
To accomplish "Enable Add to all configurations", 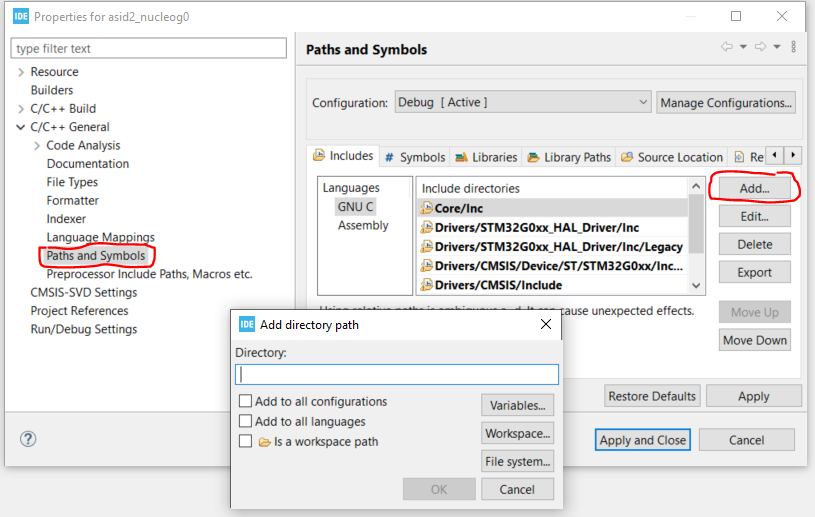I will [245, 401].
